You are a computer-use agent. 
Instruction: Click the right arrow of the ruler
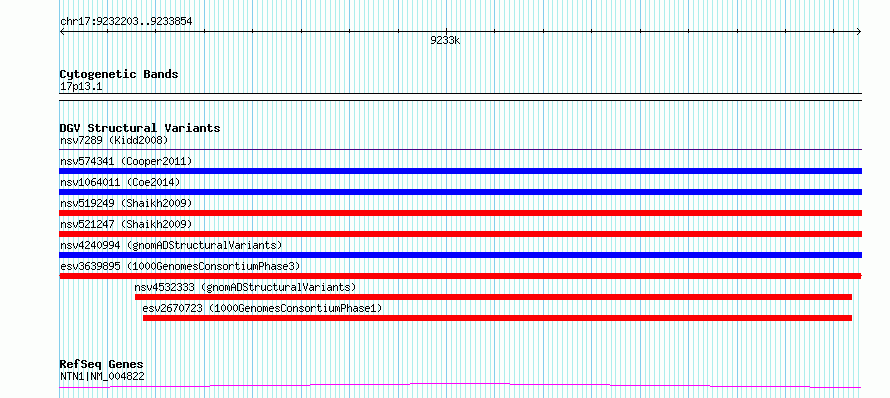859,32
